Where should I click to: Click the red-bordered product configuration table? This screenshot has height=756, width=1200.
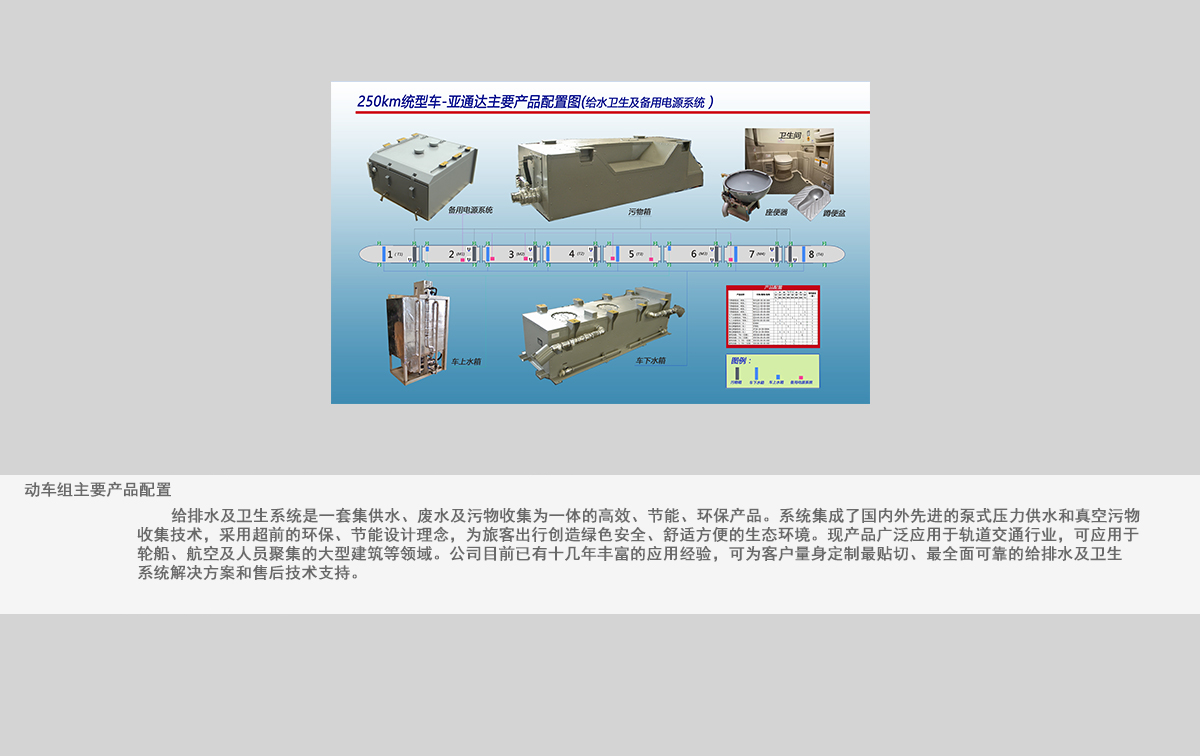(x=772, y=316)
